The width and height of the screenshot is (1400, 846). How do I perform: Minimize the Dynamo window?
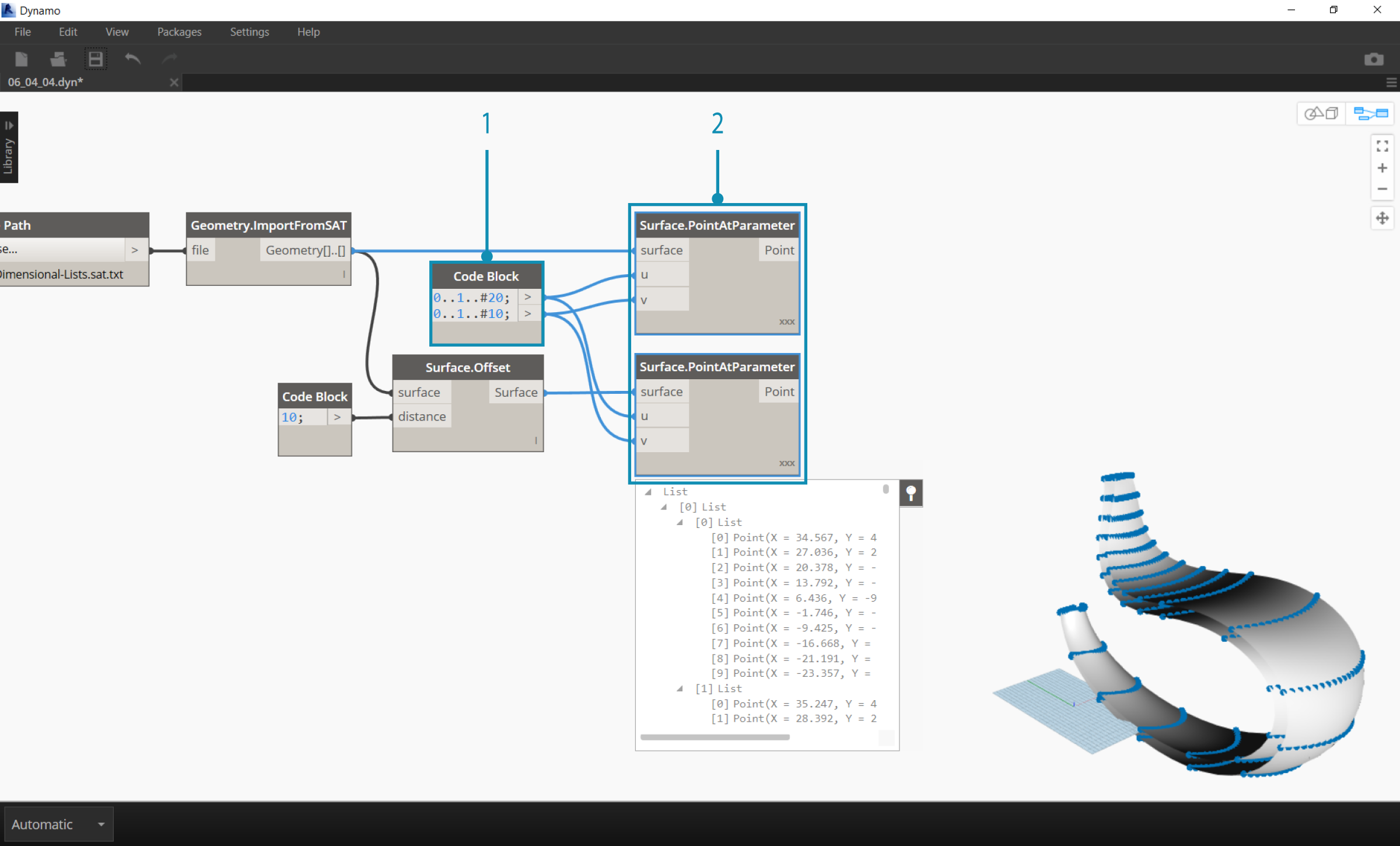coord(1291,10)
